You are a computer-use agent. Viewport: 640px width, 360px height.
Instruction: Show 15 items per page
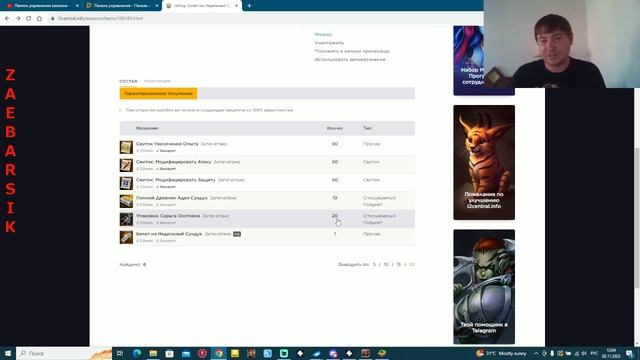point(398,264)
